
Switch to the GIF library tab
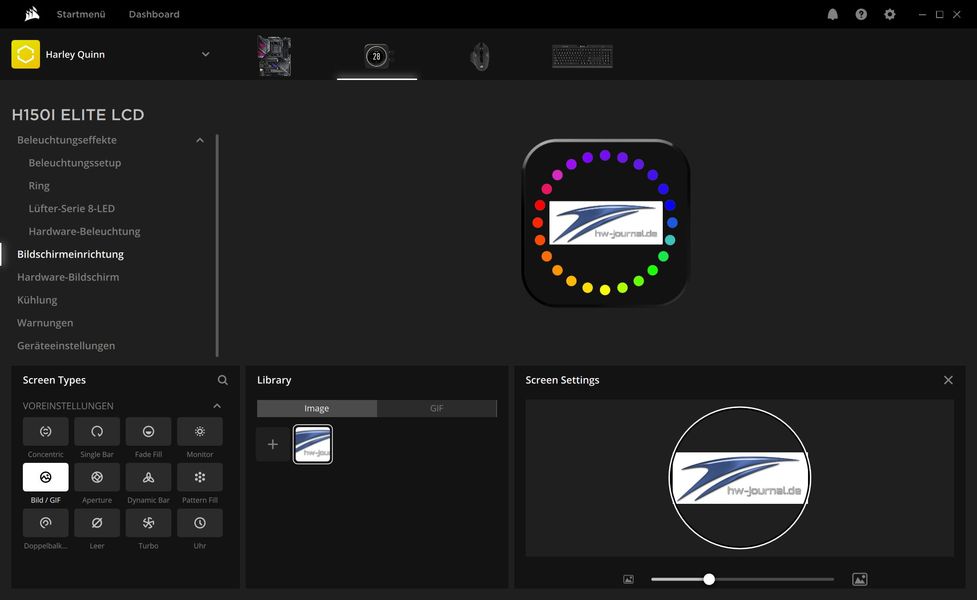436,408
